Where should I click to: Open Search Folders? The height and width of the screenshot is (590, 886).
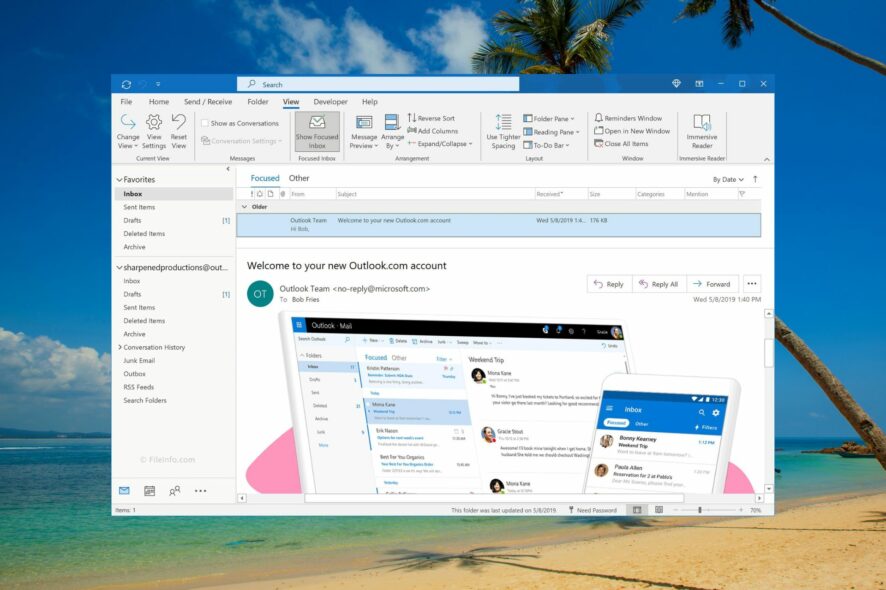[x=145, y=400]
